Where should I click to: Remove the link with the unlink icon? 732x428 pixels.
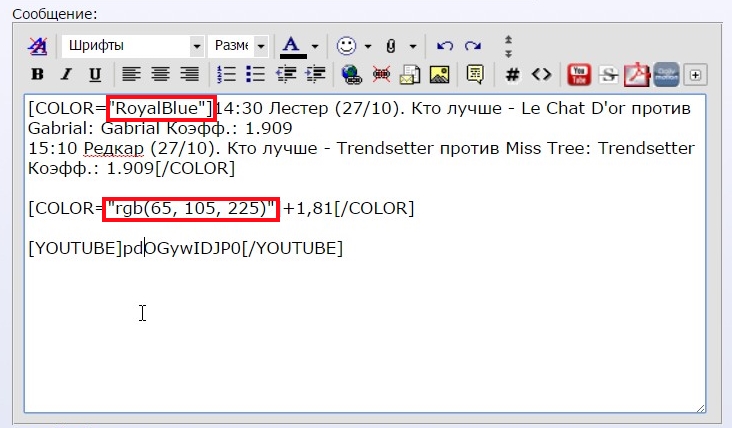coord(381,74)
